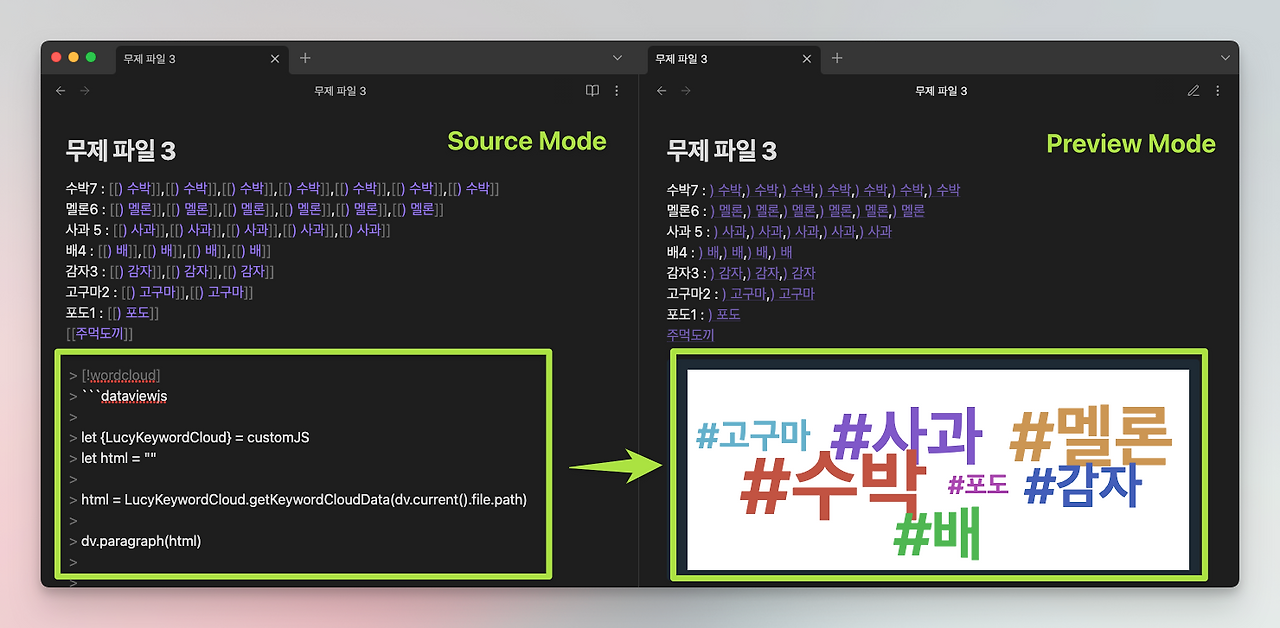1280x628 pixels.
Task: Close the 무제 파일 3 tab in preview pane
Action: [x=808, y=59]
